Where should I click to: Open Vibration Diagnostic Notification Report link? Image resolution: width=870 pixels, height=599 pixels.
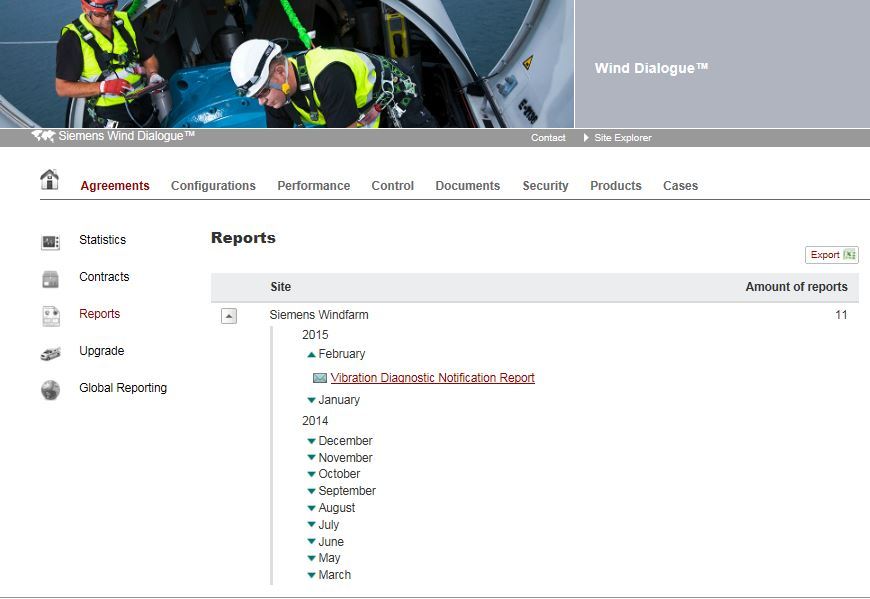pos(433,378)
